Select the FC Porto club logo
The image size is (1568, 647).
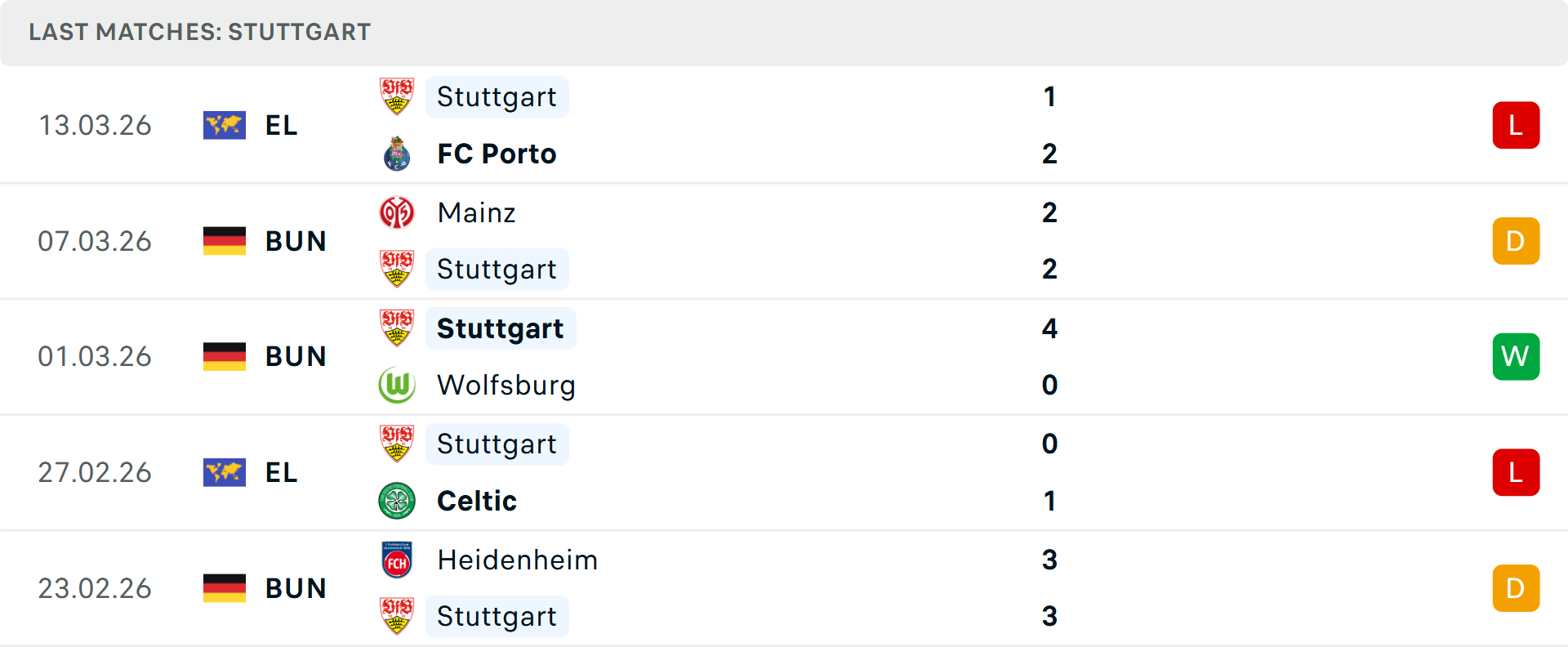click(398, 154)
